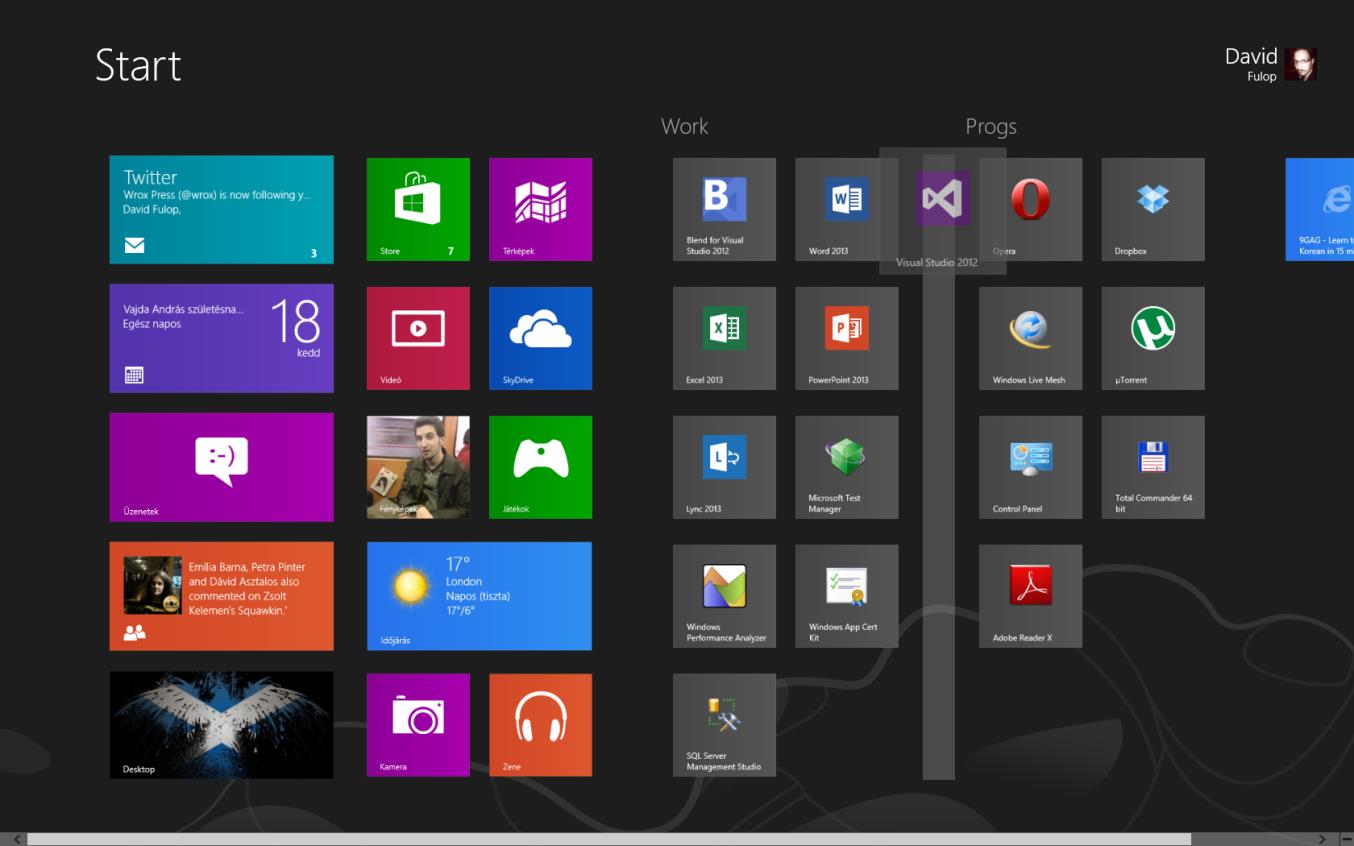The height and width of the screenshot is (846, 1354).
Task: Open Windows Performance Analyzer tile
Action: click(724, 596)
